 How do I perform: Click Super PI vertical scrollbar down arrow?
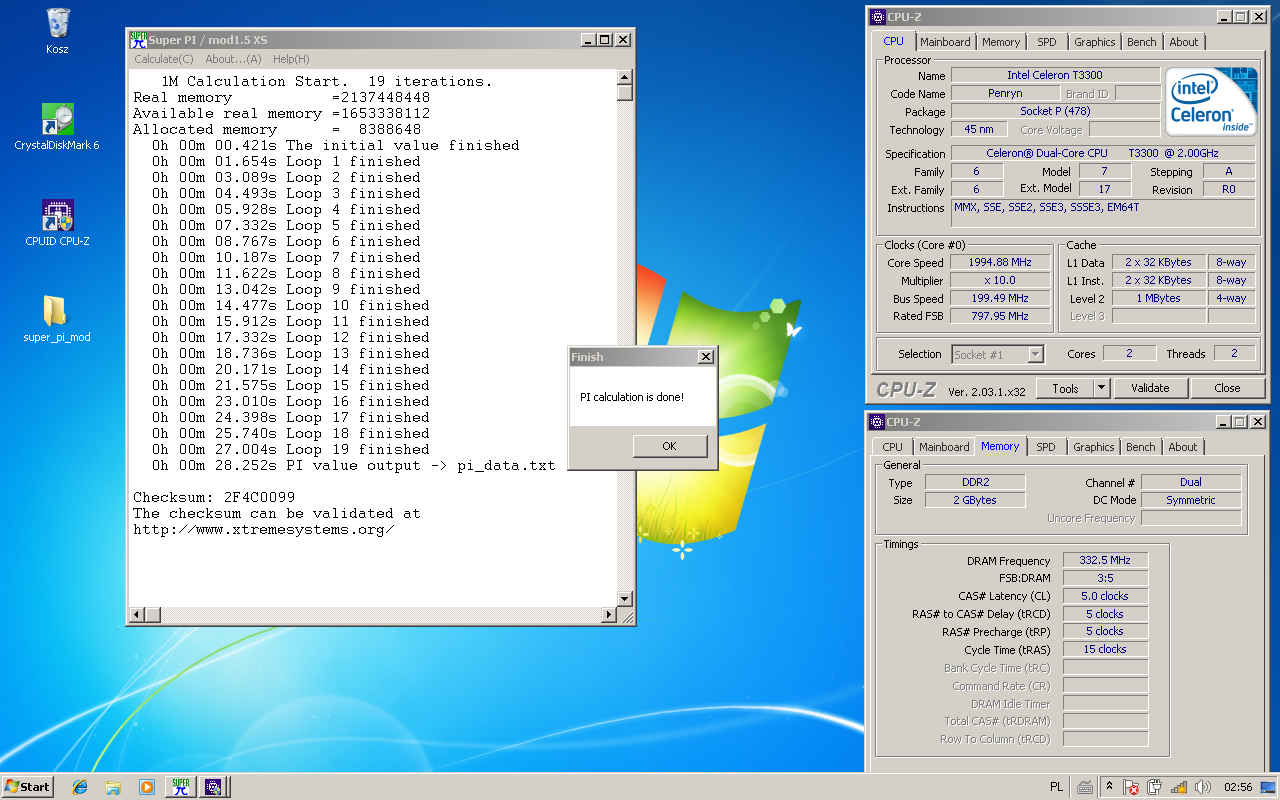click(x=625, y=598)
